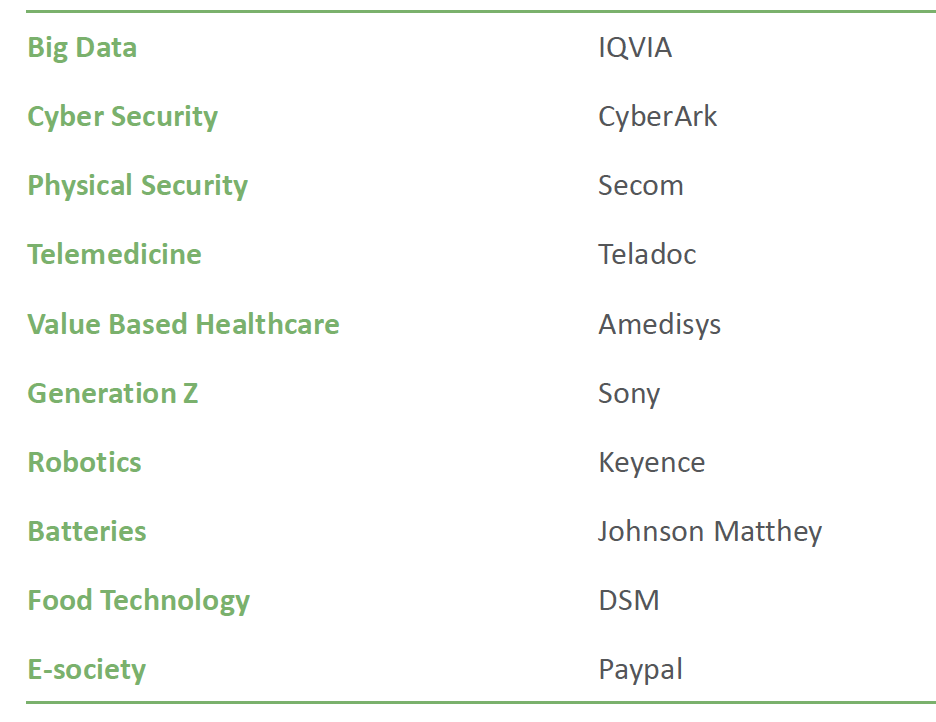936x722 pixels.
Task: Select the Generation Z theme label
Action: point(112,393)
